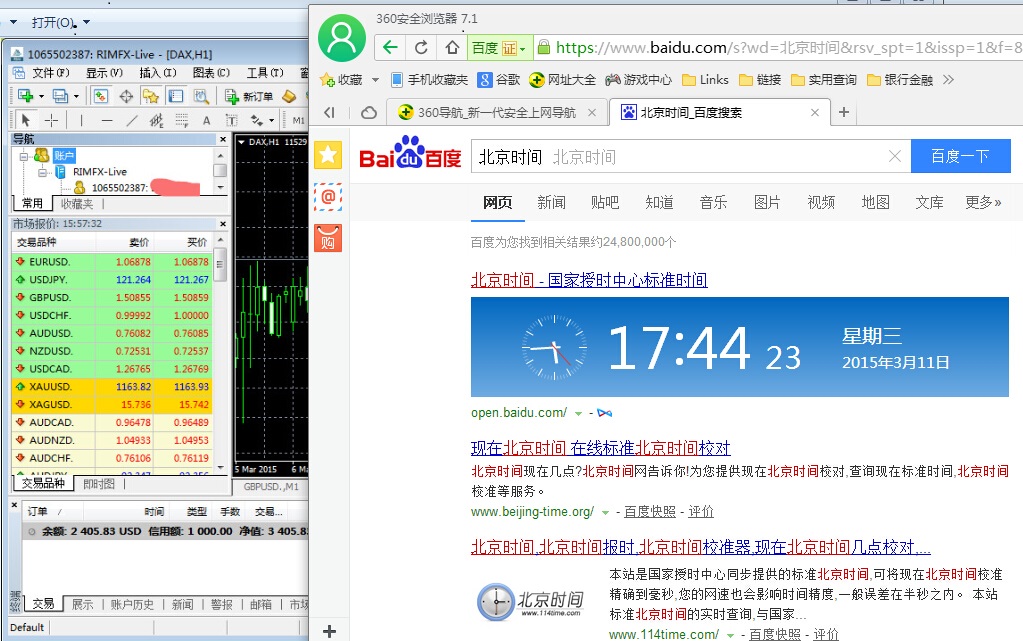Close the 市场报价 market watch panel
This screenshot has width=1023, height=641.
tap(223, 224)
